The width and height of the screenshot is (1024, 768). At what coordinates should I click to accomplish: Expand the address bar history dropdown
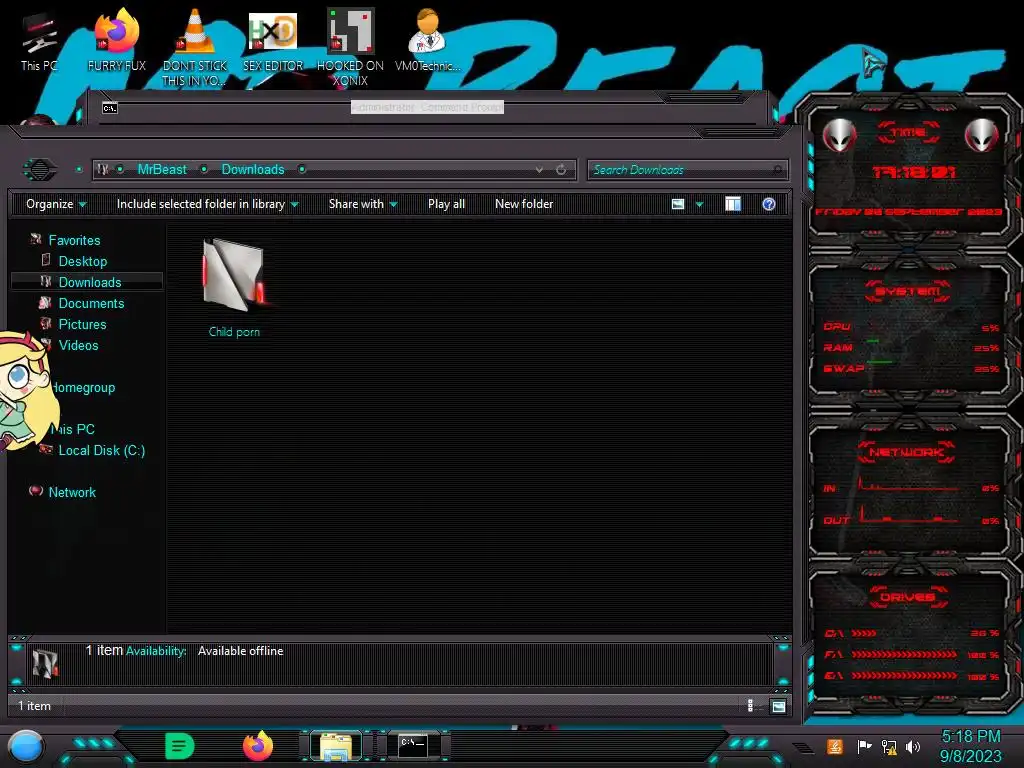point(539,170)
